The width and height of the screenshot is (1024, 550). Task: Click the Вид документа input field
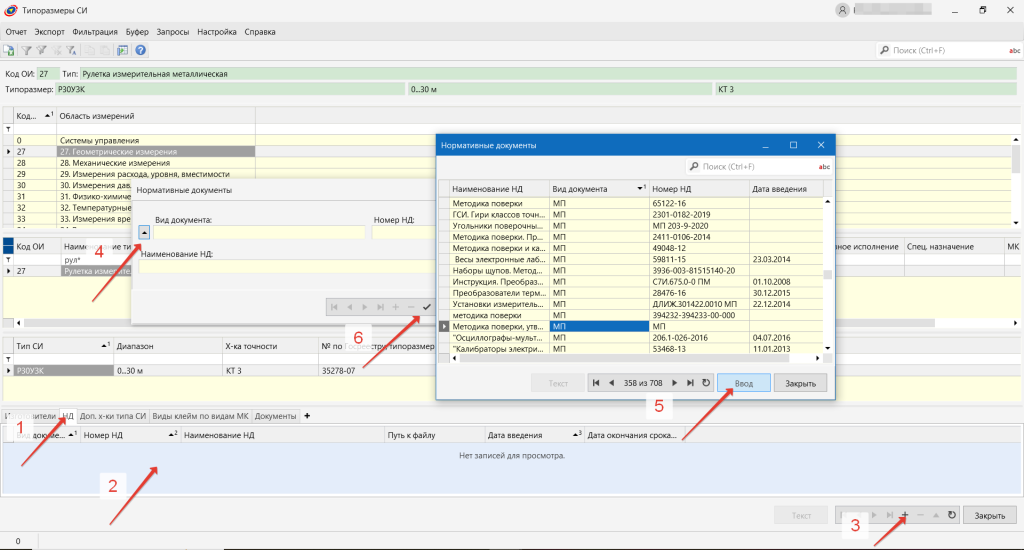259,233
